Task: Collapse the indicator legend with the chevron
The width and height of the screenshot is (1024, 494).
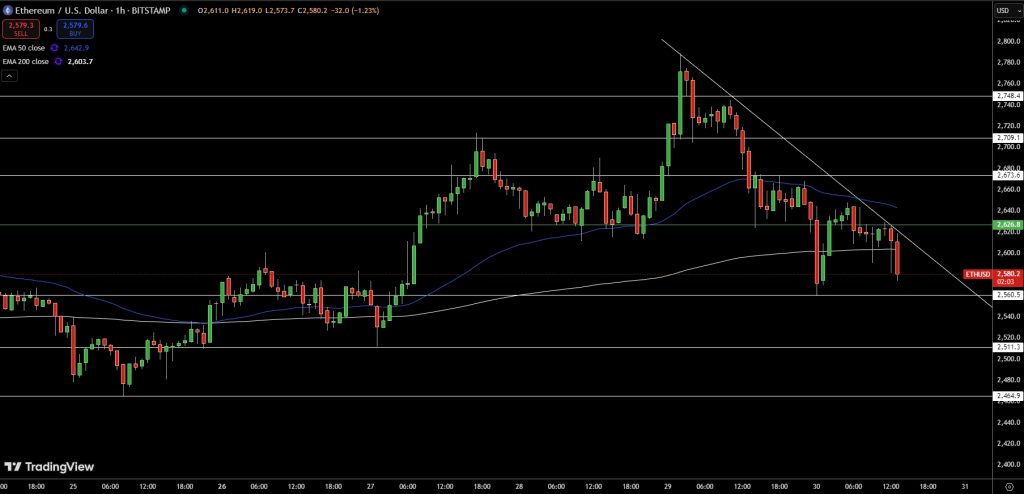Action: point(9,76)
